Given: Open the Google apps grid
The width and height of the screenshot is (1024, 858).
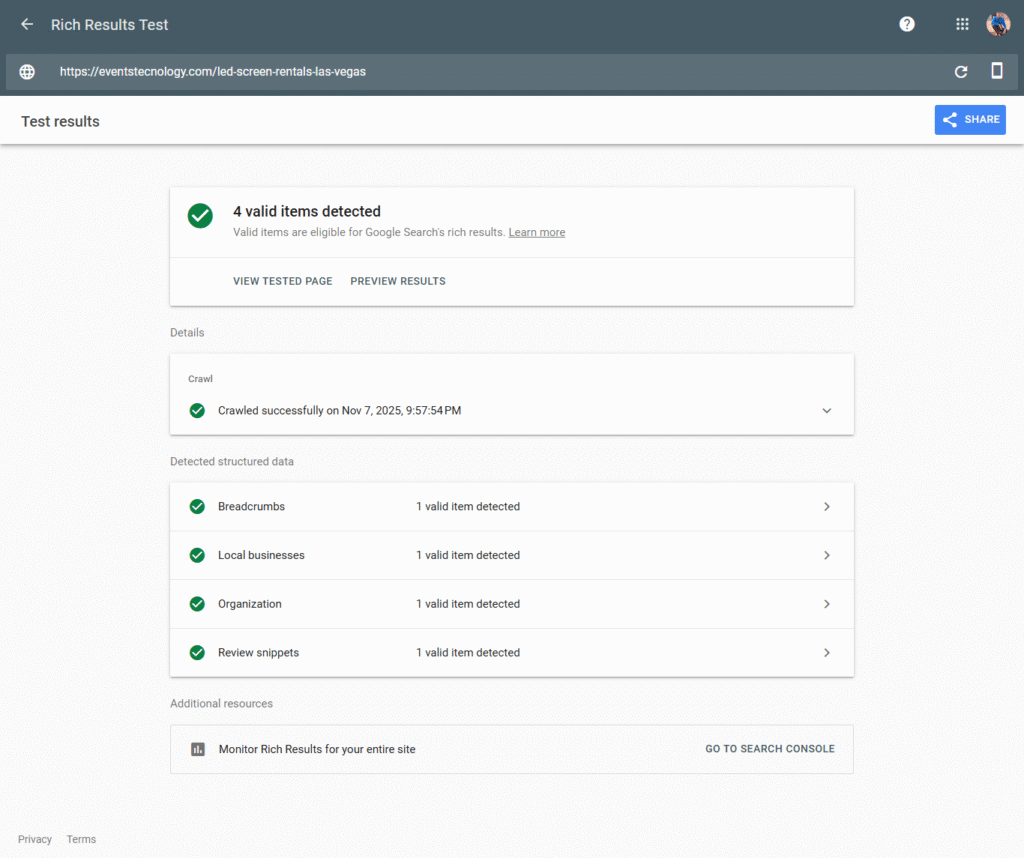Looking at the screenshot, I should click(962, 24).
